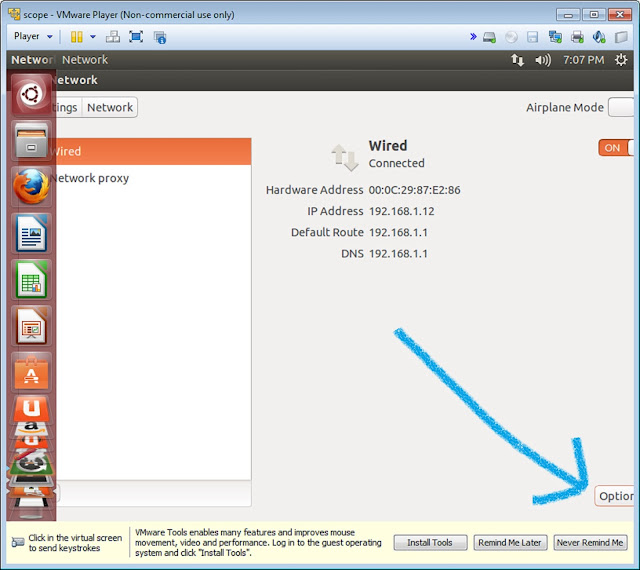Viewport: 640px width, 570px height.
Task: Launch LibreOffice Writer
Action: 31,233
